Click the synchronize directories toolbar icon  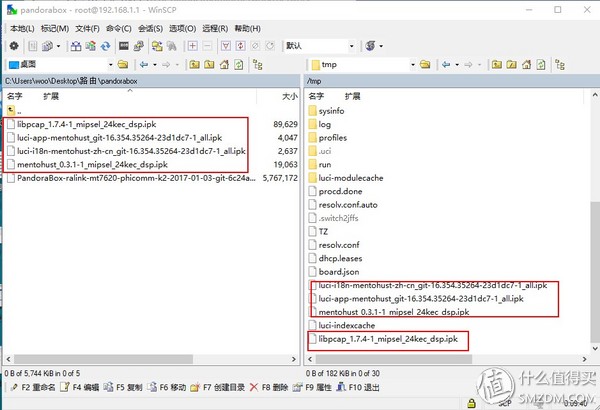click(x=91, y=46)
